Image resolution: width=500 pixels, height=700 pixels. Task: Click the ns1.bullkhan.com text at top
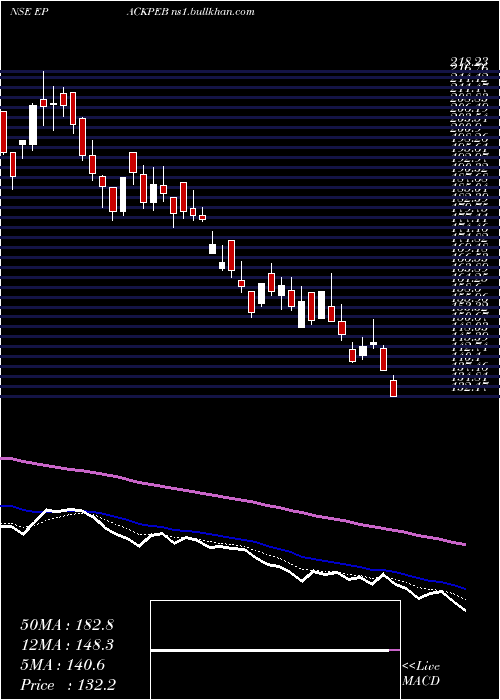click(212, 11)
